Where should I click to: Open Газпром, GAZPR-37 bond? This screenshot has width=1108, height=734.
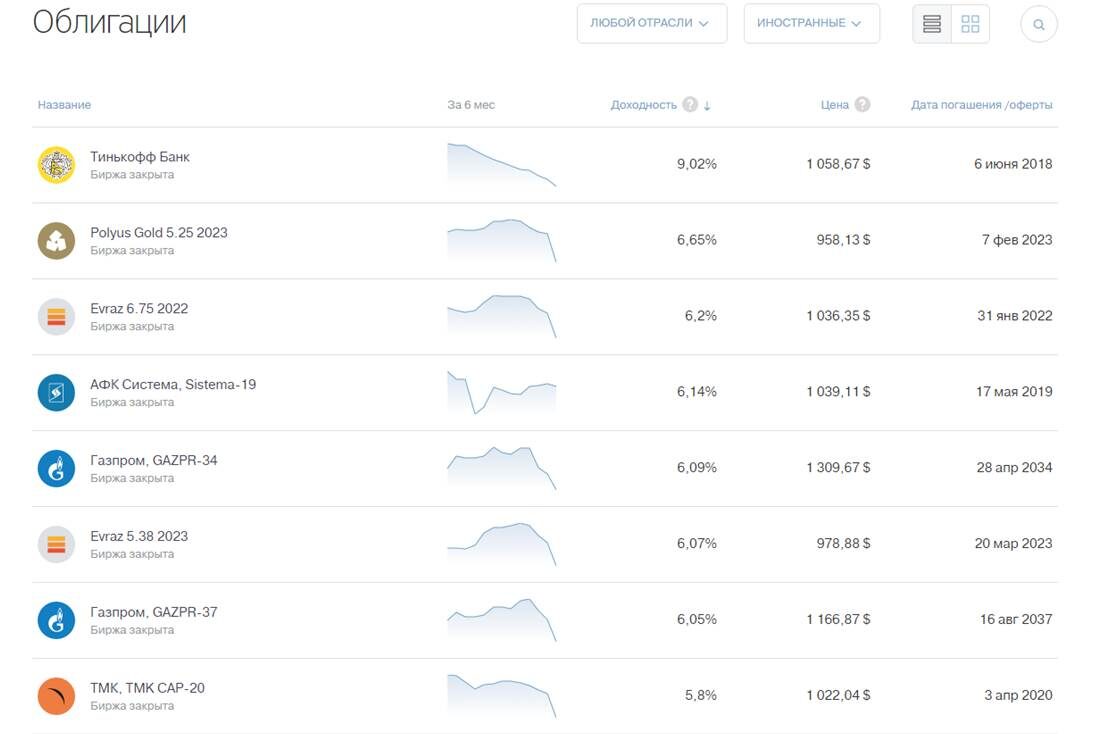[x=154, y=612]
